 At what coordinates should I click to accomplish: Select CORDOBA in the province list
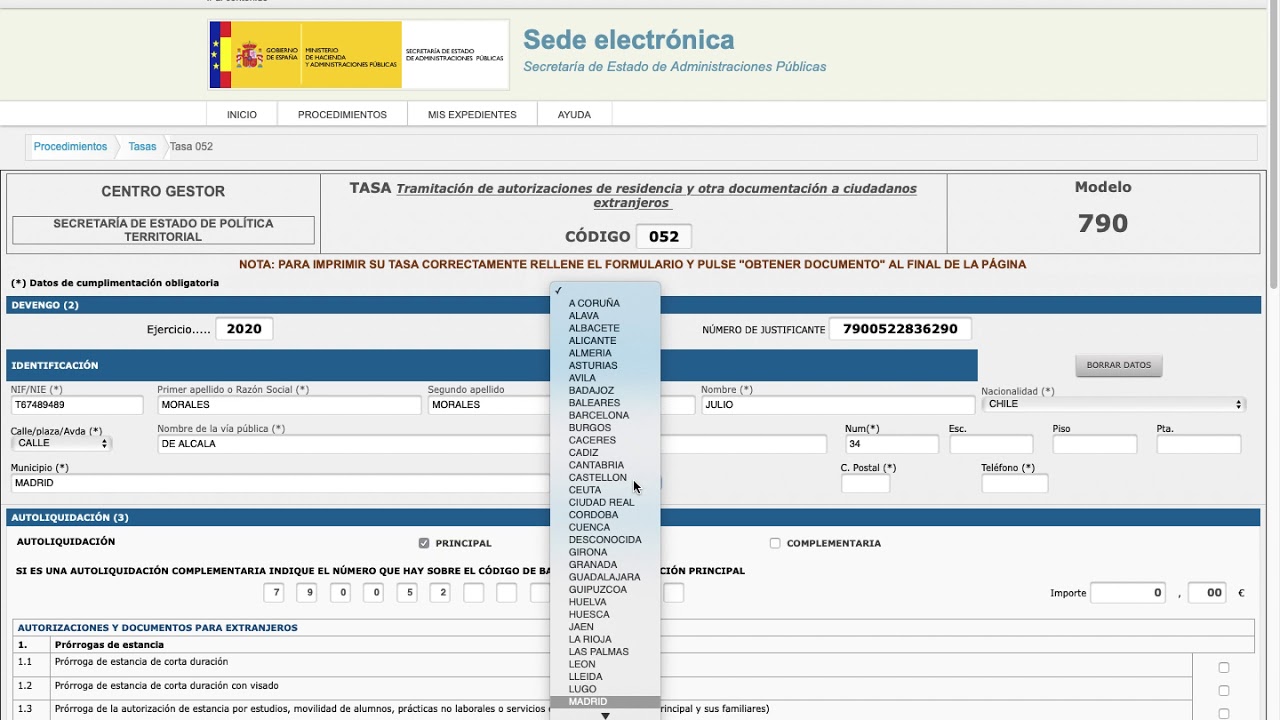605,515
